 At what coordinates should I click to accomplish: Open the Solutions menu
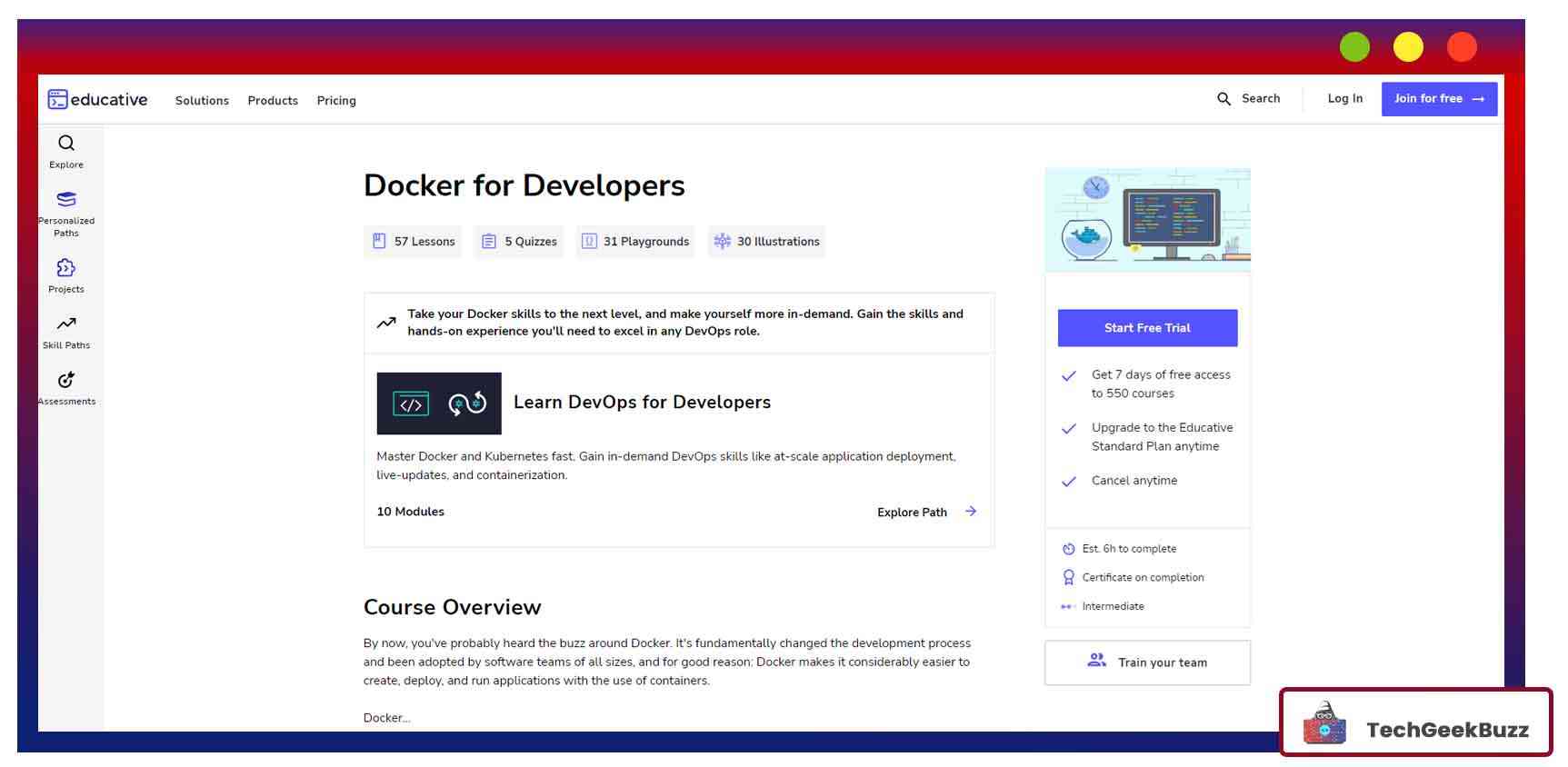[x=202, y=101]
